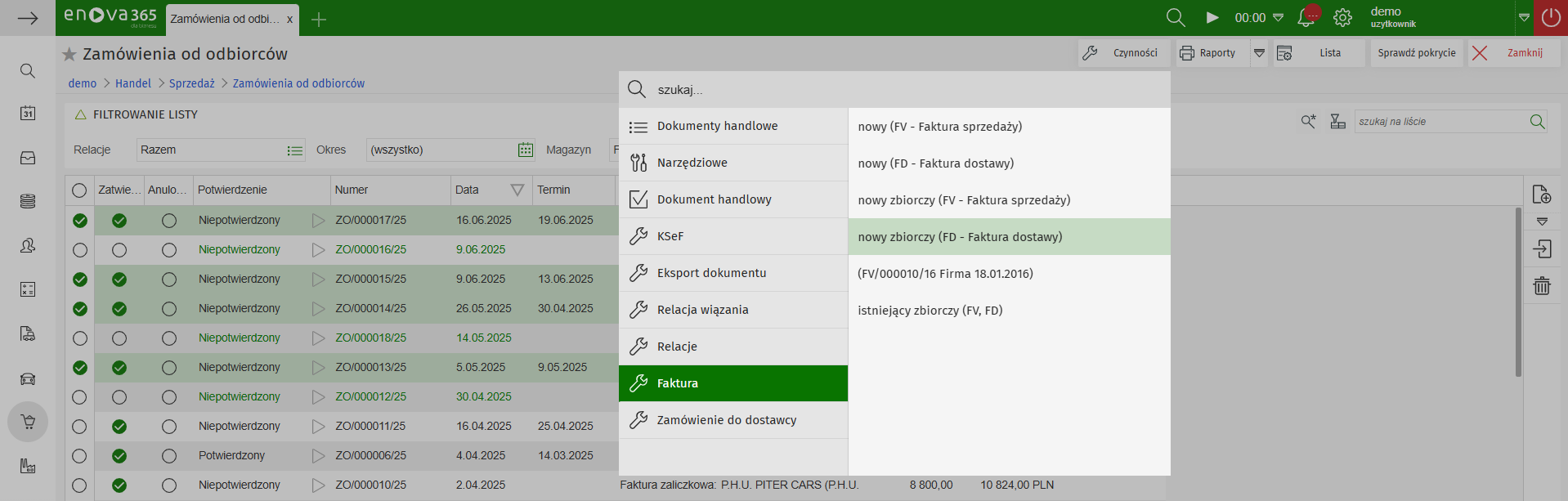Start the timer play button
Image resolution: width=1568 pixels, height=501 pixels.
[1212, 18]
